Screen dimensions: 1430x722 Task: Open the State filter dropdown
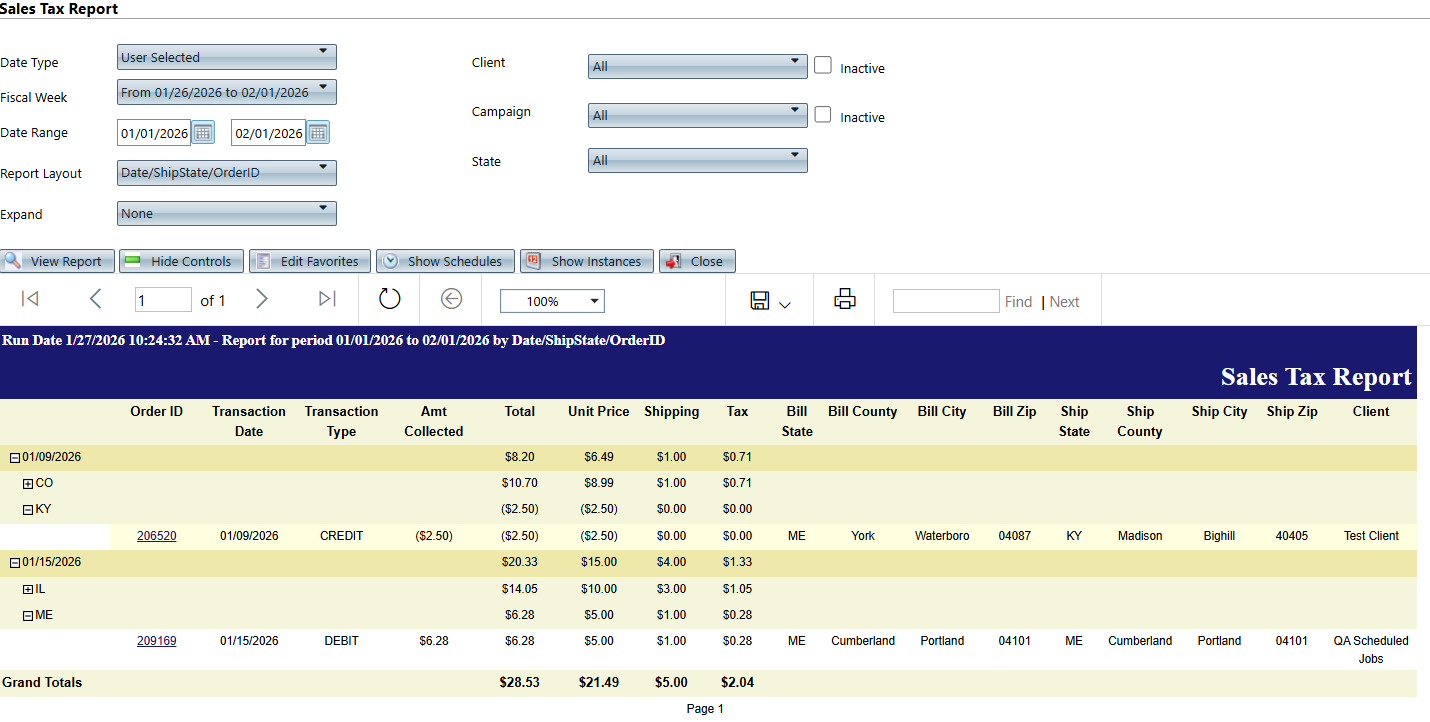coord(697,160)
